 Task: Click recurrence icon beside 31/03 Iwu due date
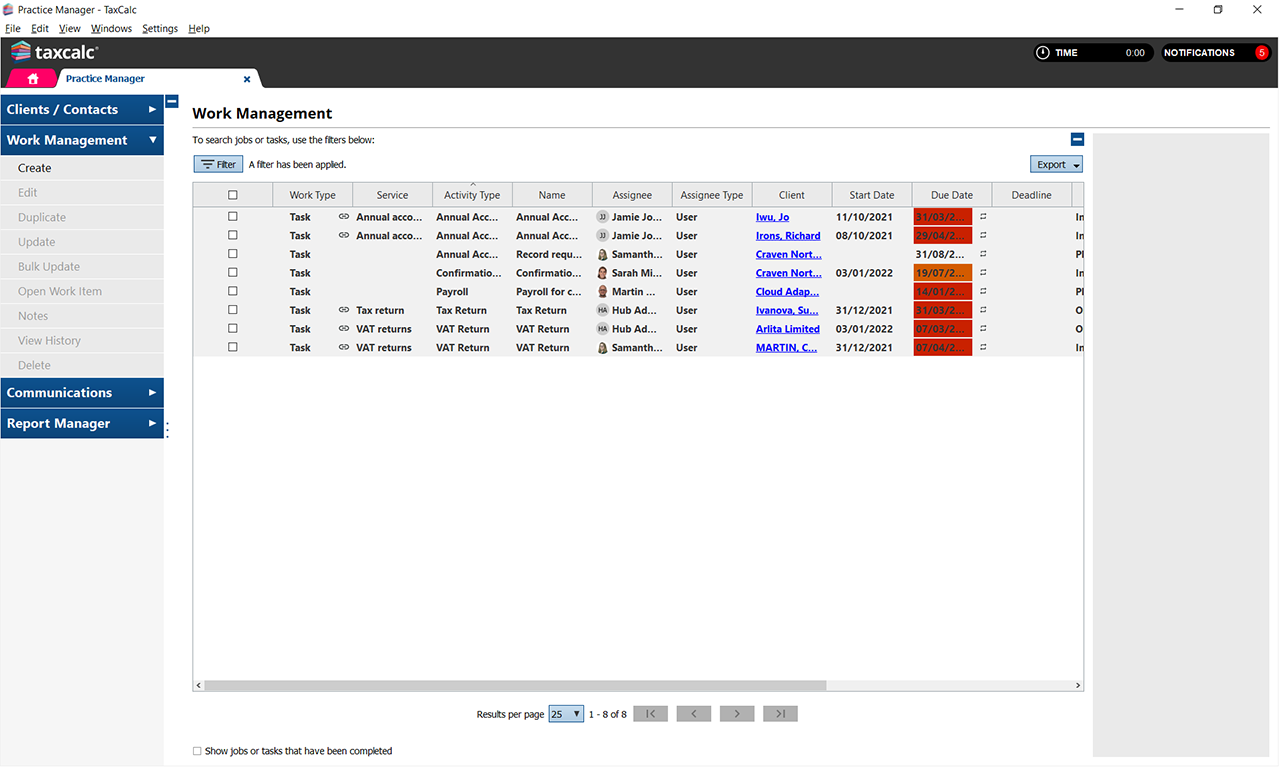(983, 217)
